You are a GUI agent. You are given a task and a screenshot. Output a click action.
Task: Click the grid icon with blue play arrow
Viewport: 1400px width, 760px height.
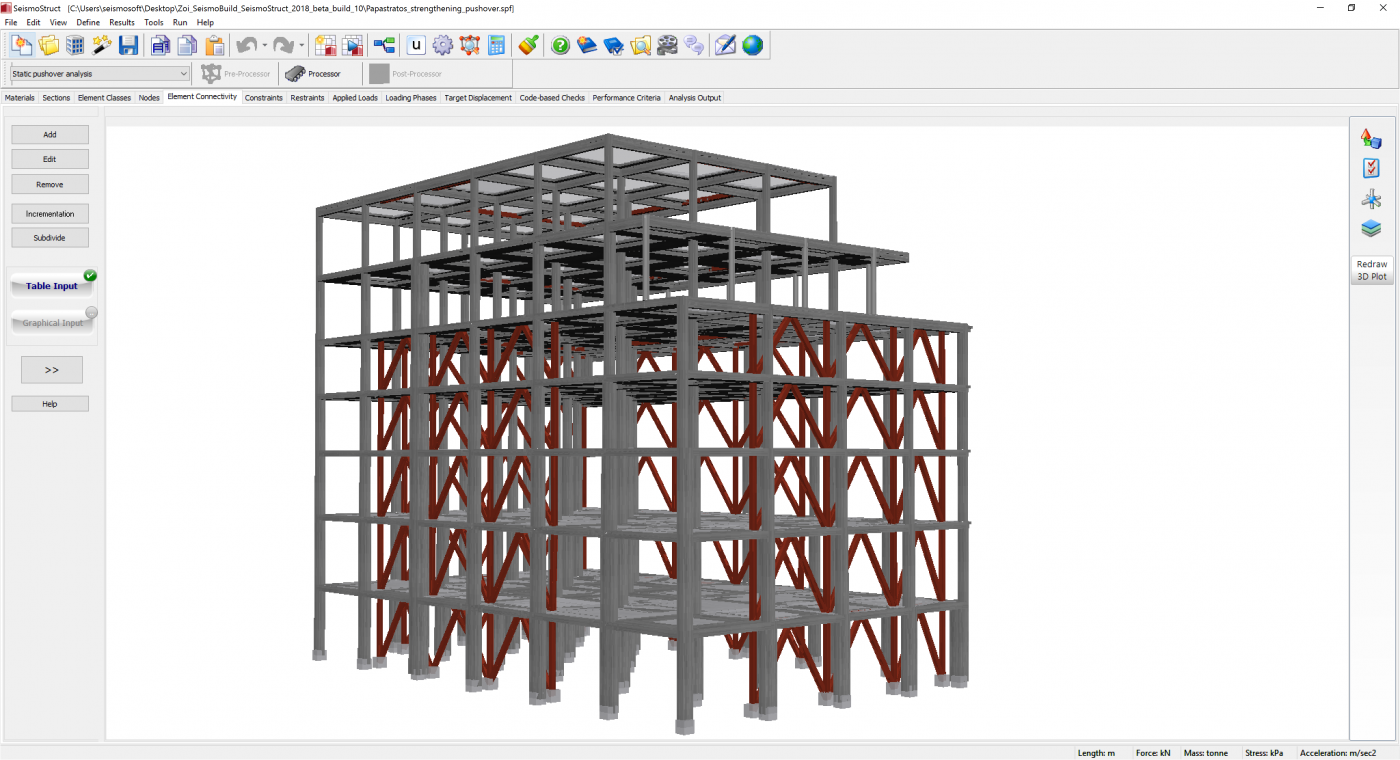(x=352, y=45)
